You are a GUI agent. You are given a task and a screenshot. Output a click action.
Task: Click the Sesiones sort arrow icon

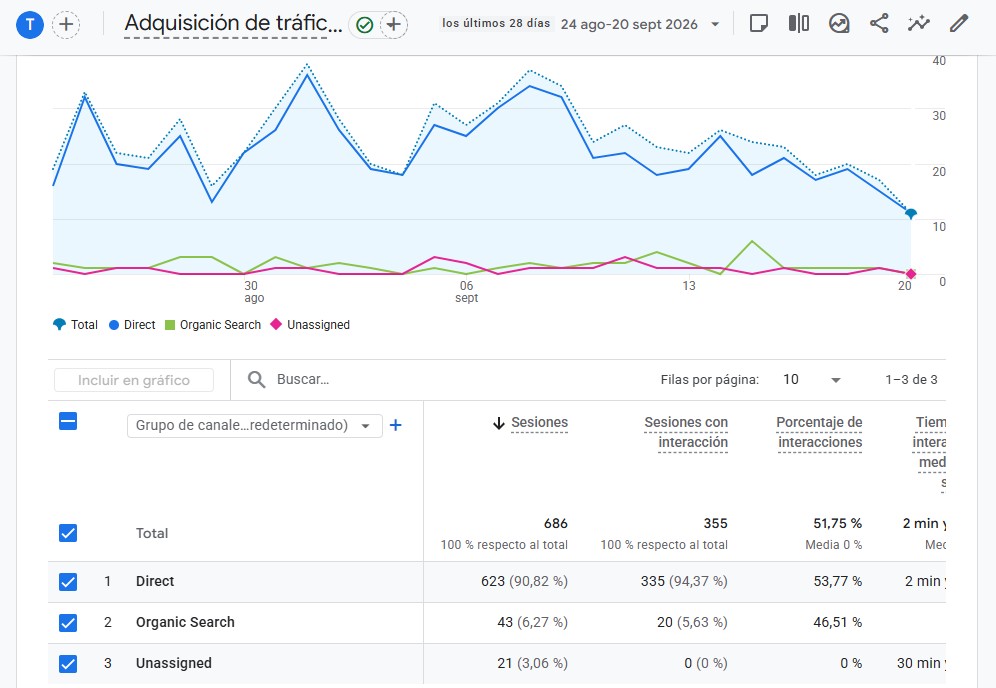499,423
